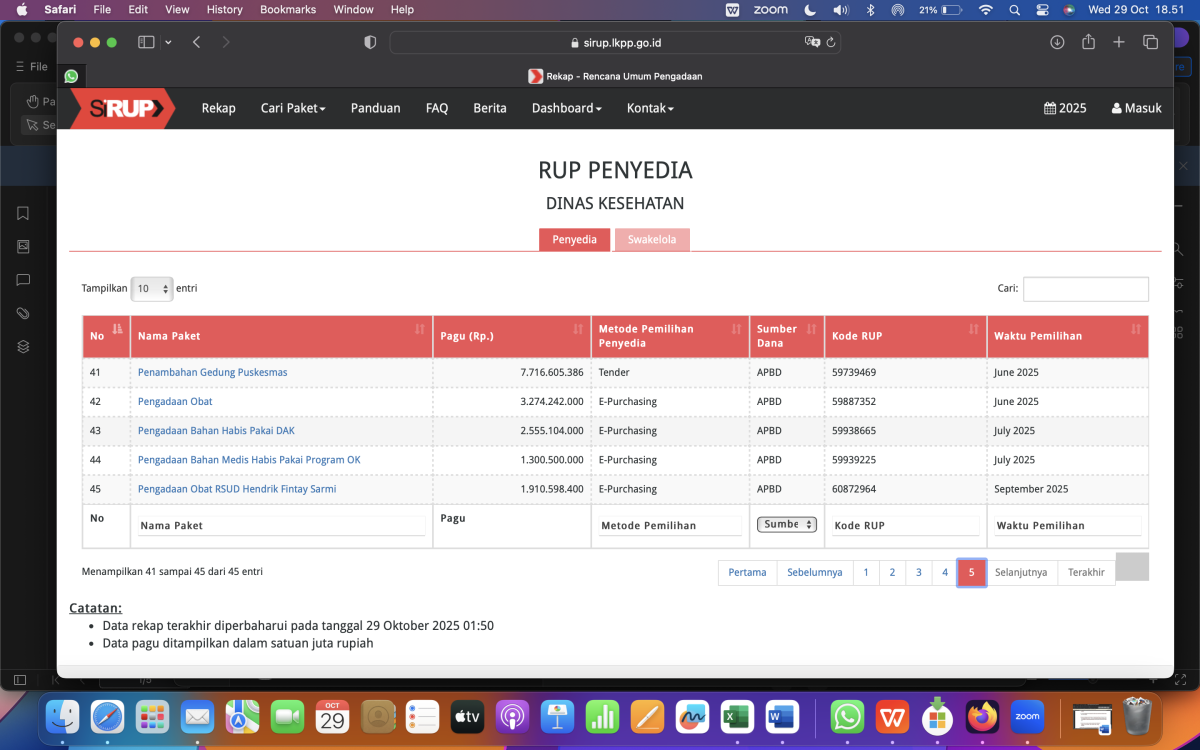Click the WhatsApp pinned tab icon
This screenshot has height=750, width=1200.
point(71,76)
